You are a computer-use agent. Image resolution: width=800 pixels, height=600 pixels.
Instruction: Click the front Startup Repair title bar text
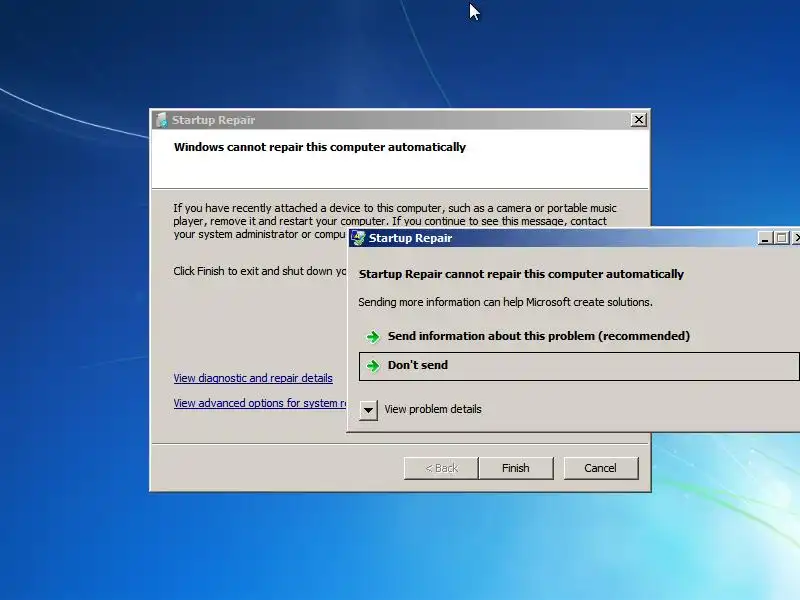pos(410,238)
